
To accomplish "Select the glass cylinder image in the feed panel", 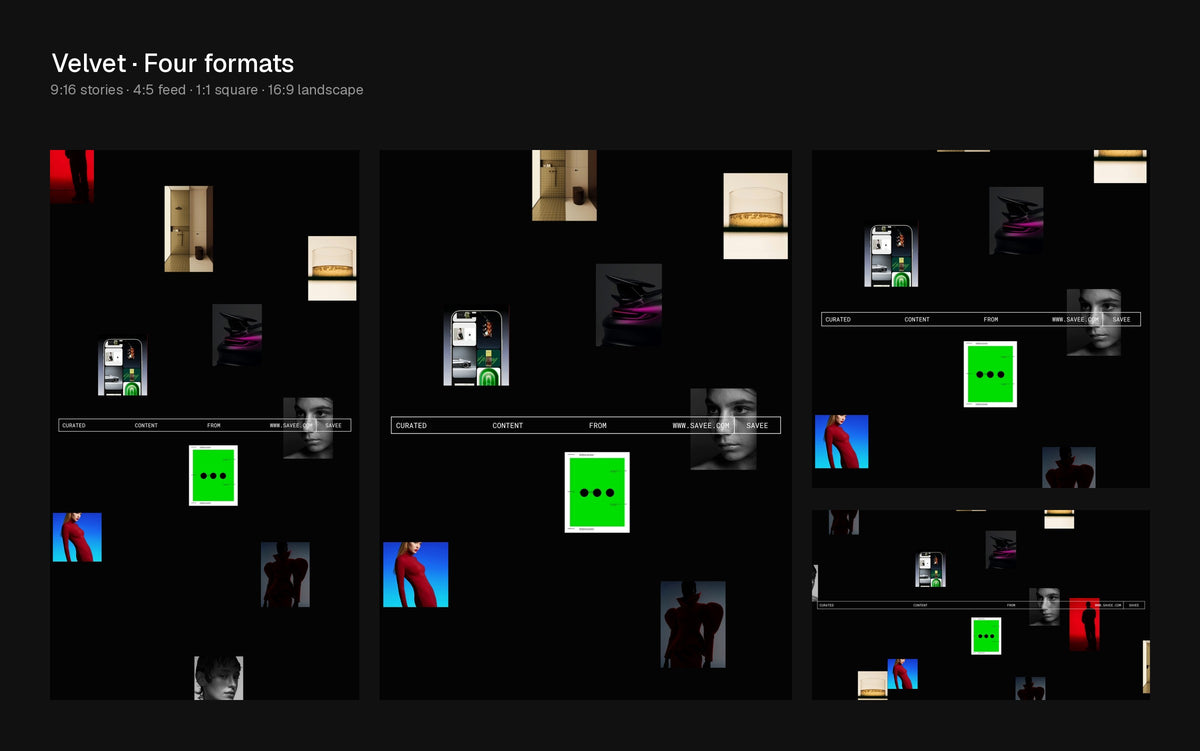I will pos(756,216).
